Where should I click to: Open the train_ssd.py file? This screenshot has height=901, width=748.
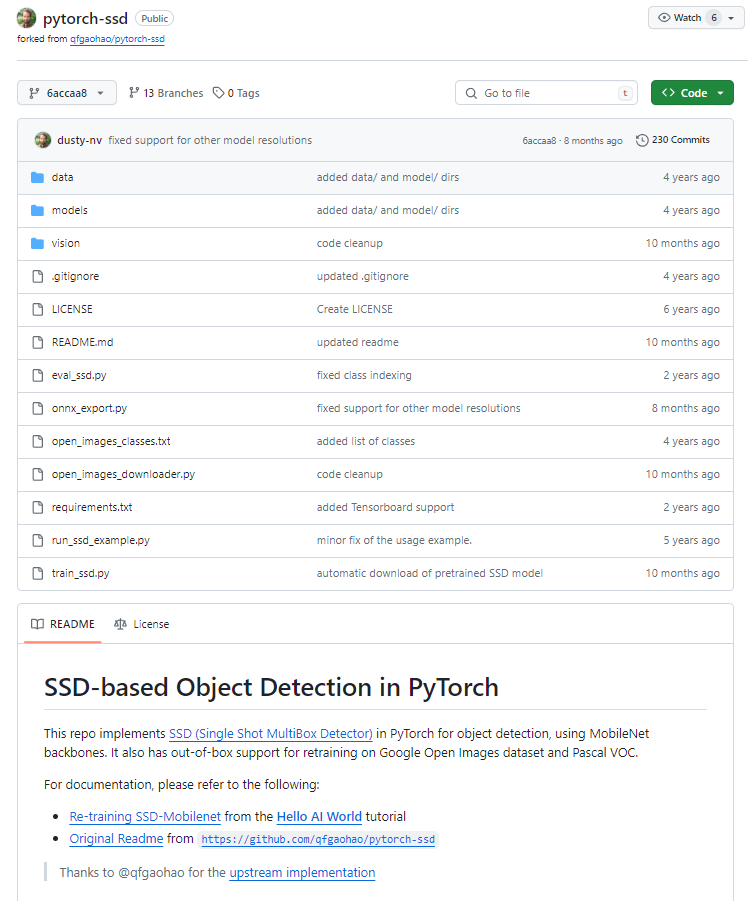pyautogui.click(x=81, y=573)
